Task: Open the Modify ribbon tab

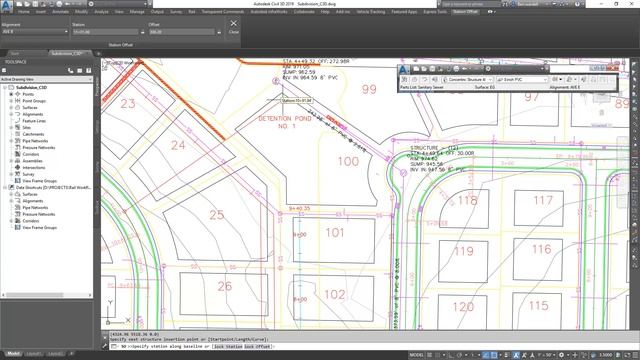Action: [x=81, y=12]
